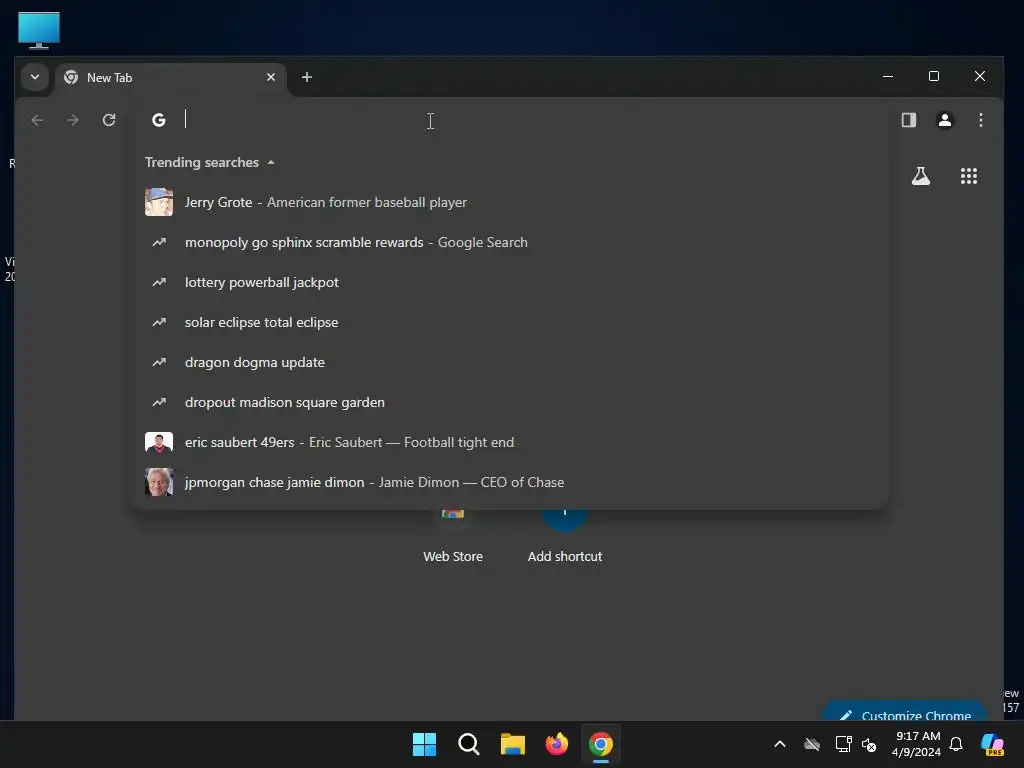The width and height of the screenshot is (1024, 768).
Task: Open the Google apps grid icon
Action: click(968, 176)
